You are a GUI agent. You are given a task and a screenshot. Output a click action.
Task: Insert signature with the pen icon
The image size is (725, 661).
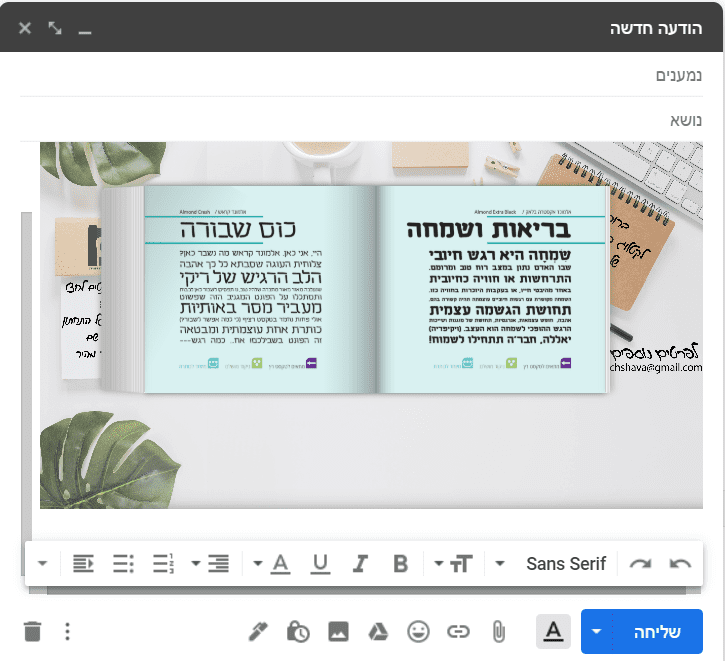point(258,632)
